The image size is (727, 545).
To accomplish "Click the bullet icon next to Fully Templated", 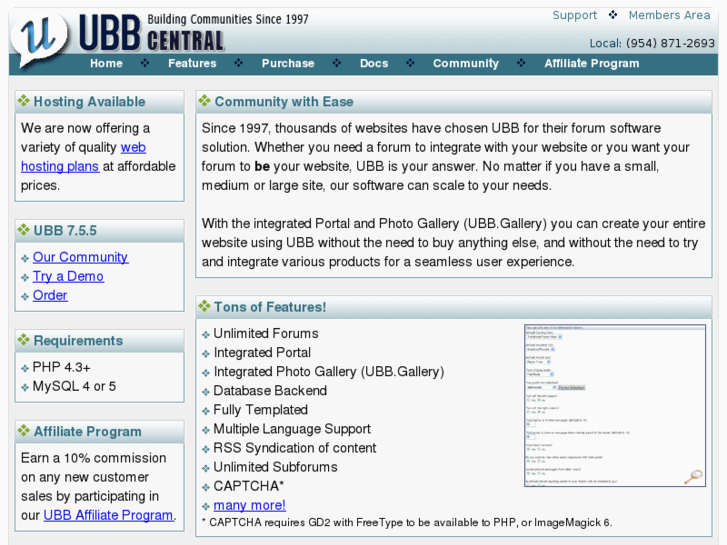I will pyautogui.click(x=206, y=411).
